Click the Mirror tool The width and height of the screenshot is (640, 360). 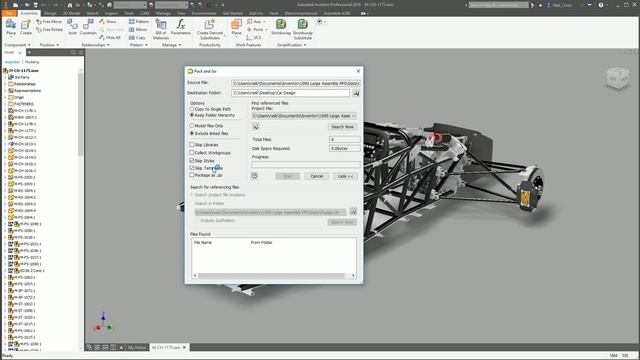138,29
